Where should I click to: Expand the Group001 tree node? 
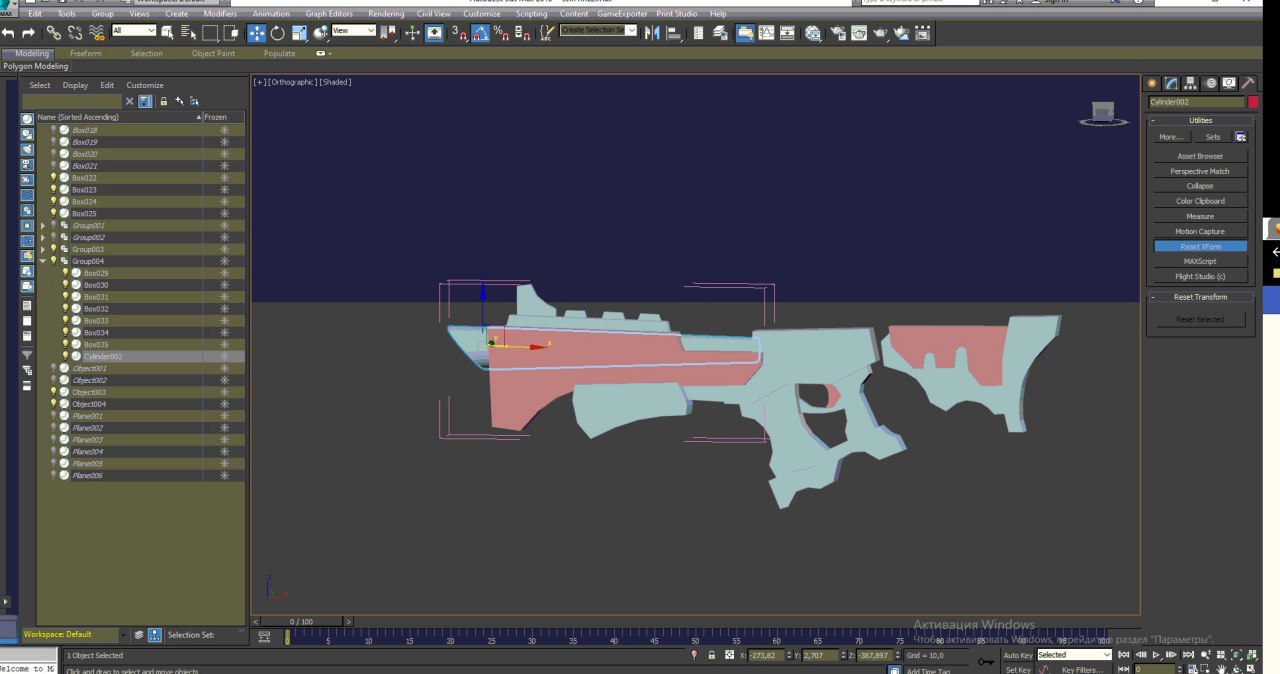tap(42, 226)
